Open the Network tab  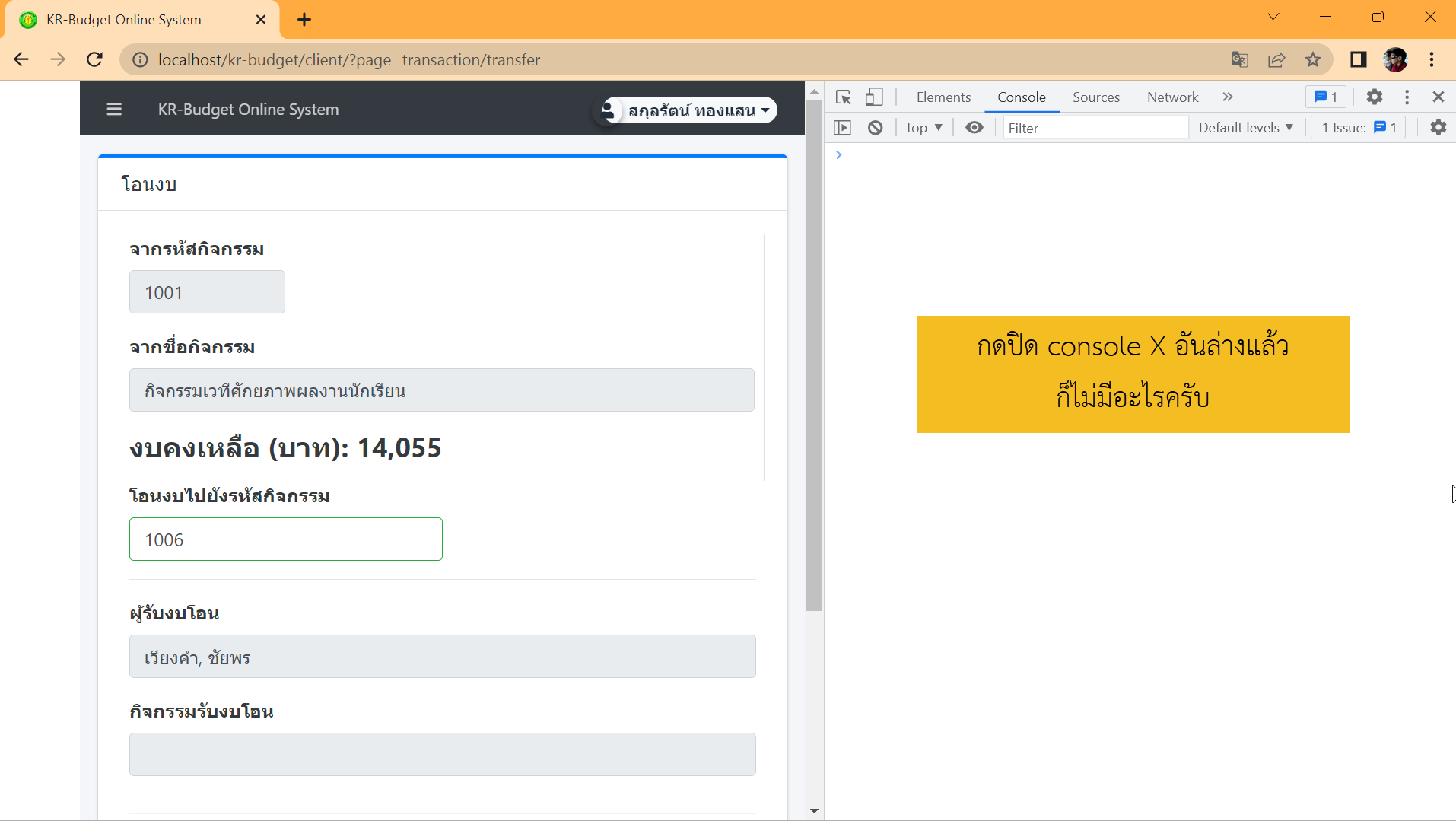(1173, 97)
